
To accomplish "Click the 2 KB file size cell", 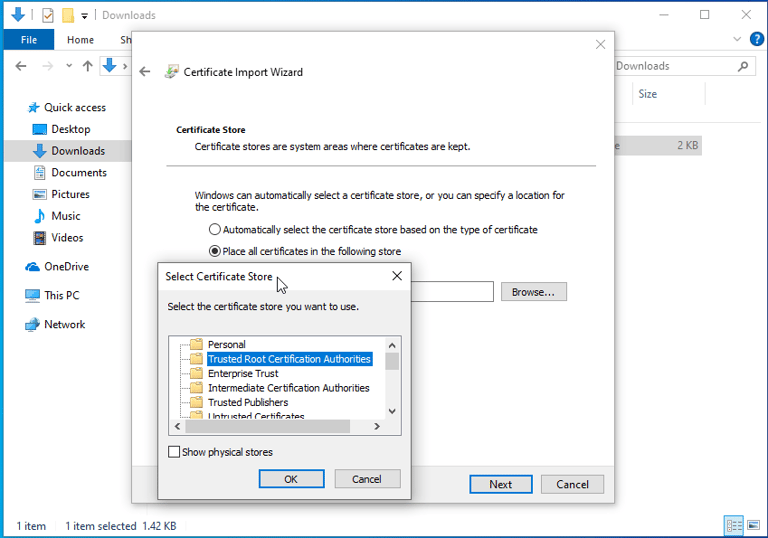I will [687, 146].
